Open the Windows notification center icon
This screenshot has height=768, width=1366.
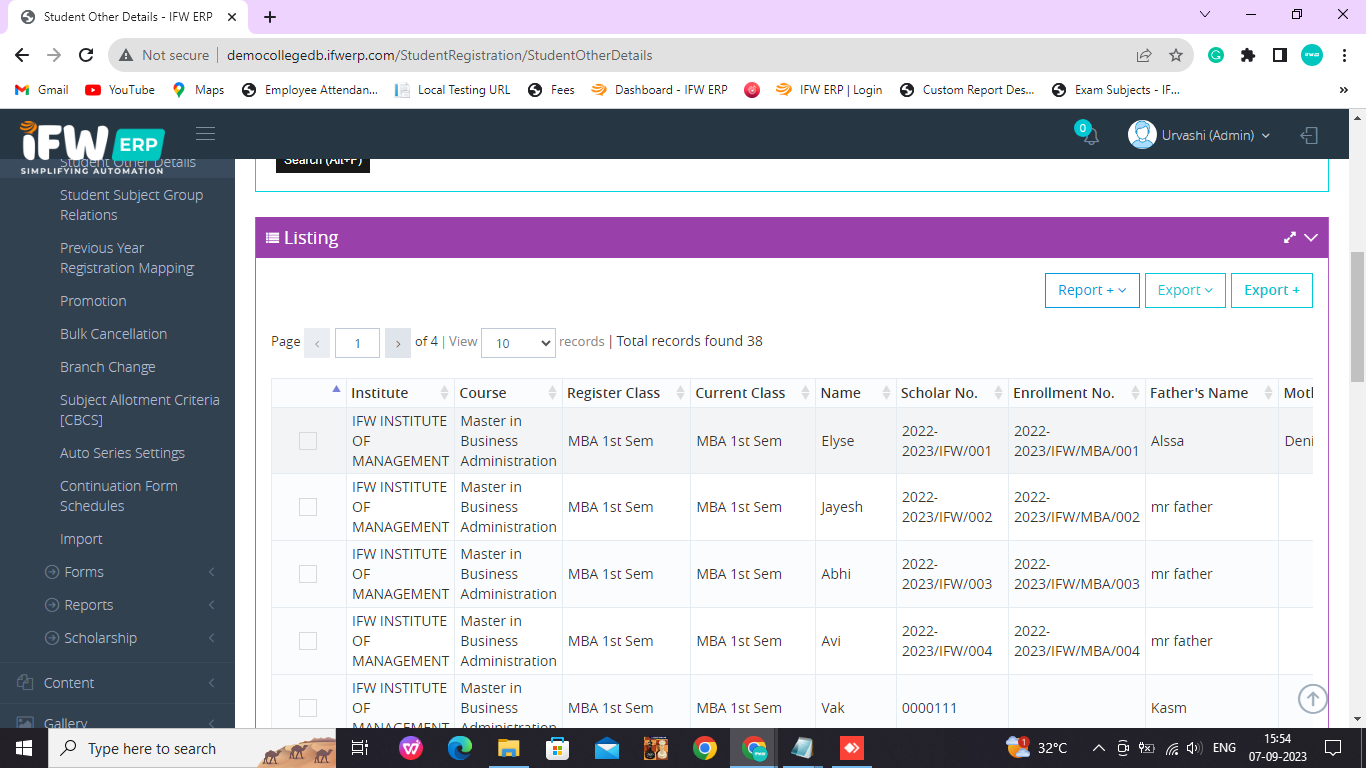[x=1332, y=748]
